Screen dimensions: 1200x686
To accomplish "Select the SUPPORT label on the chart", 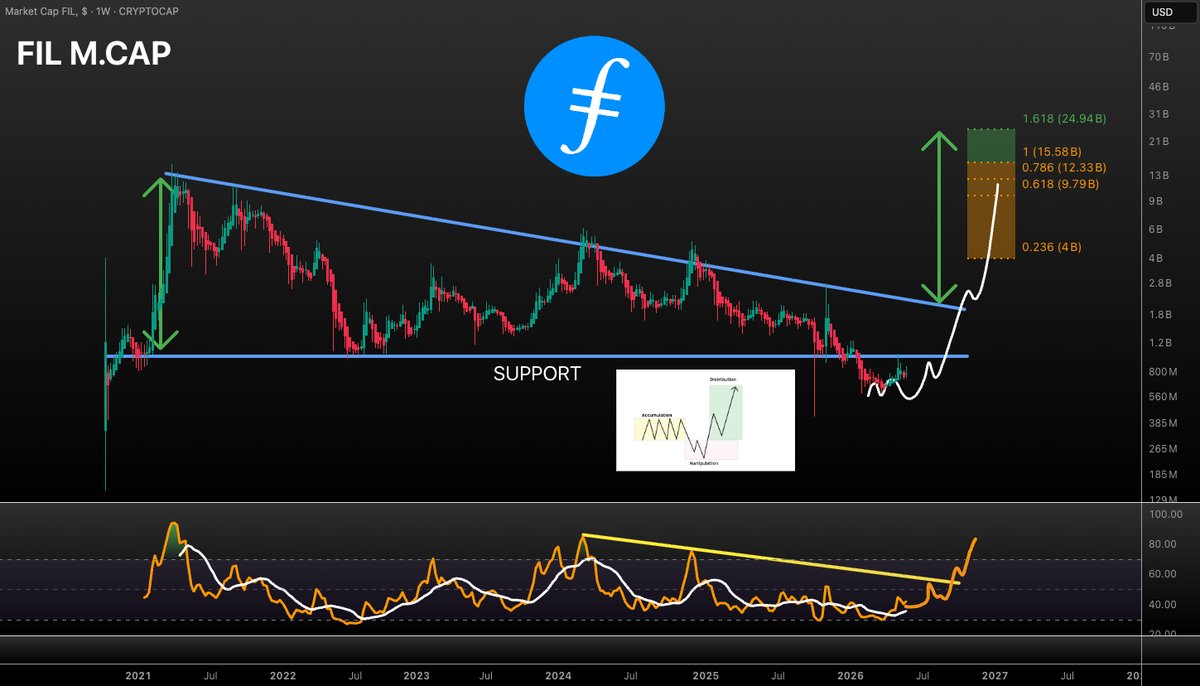I will [537, 374].
